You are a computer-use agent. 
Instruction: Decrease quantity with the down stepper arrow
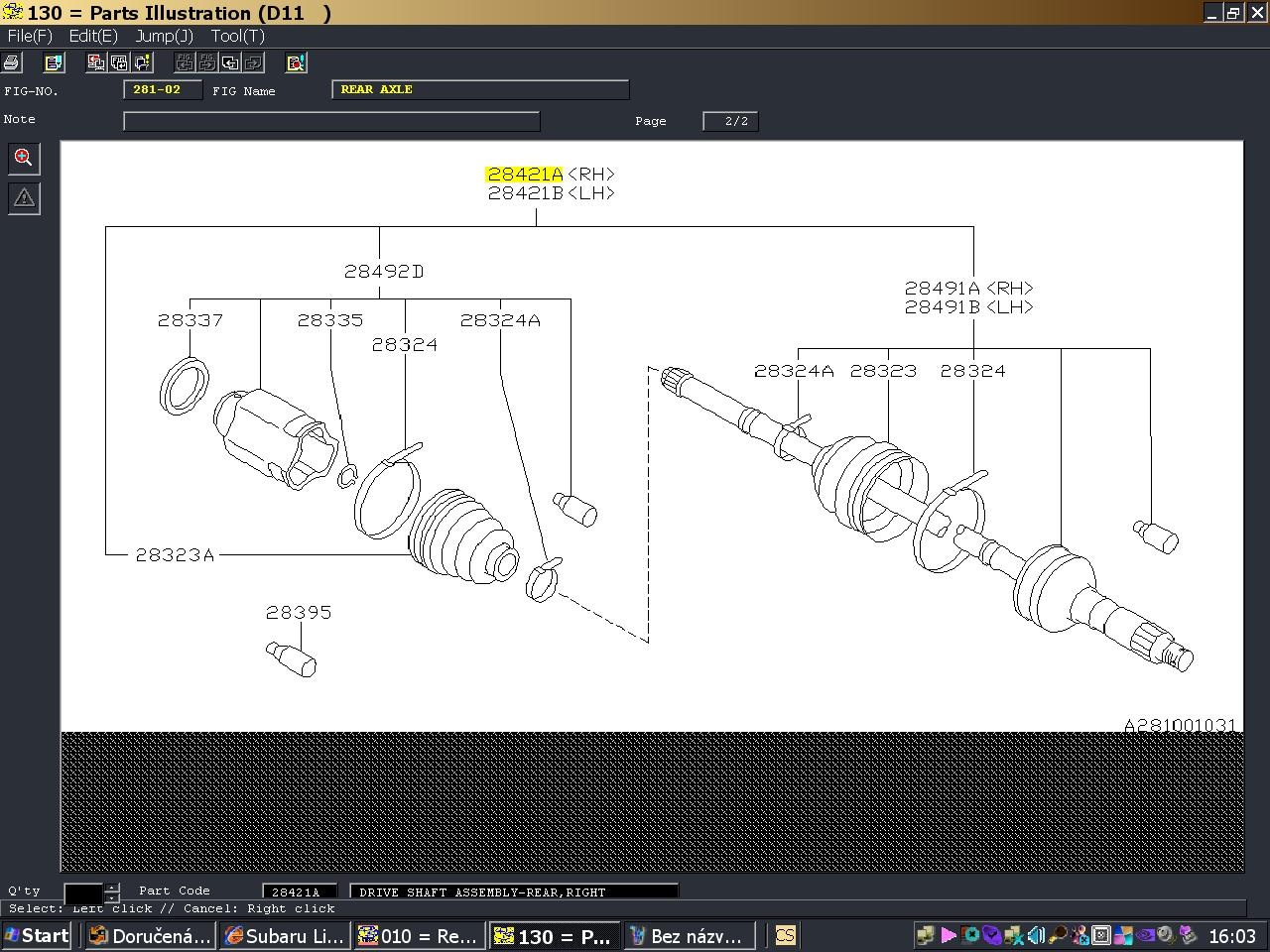(112, 898)
